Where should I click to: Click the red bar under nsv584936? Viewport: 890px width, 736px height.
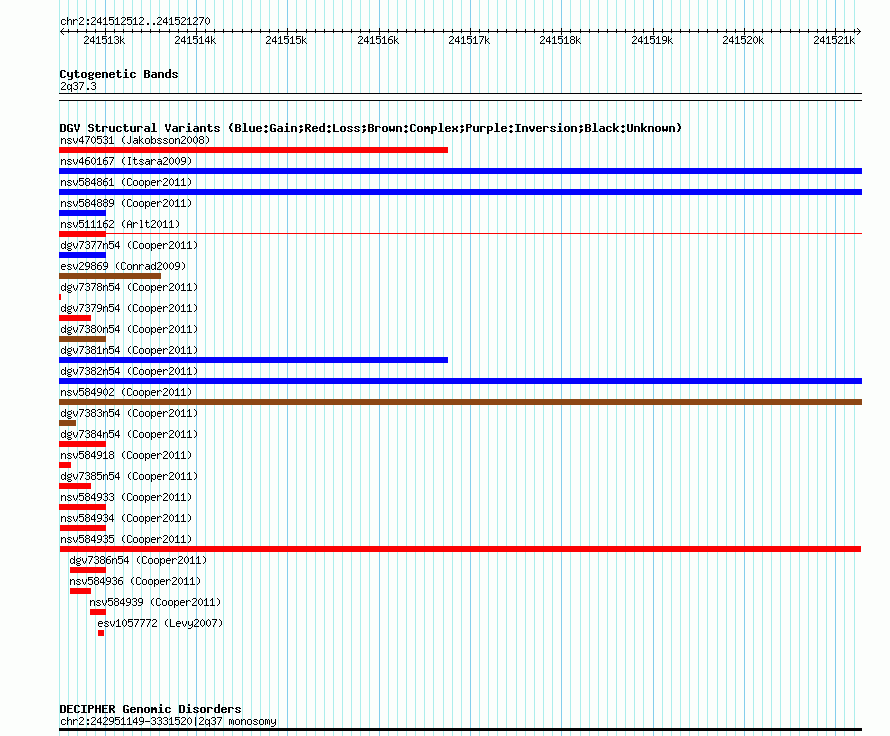pyautogui.click(x=81, y=591)
